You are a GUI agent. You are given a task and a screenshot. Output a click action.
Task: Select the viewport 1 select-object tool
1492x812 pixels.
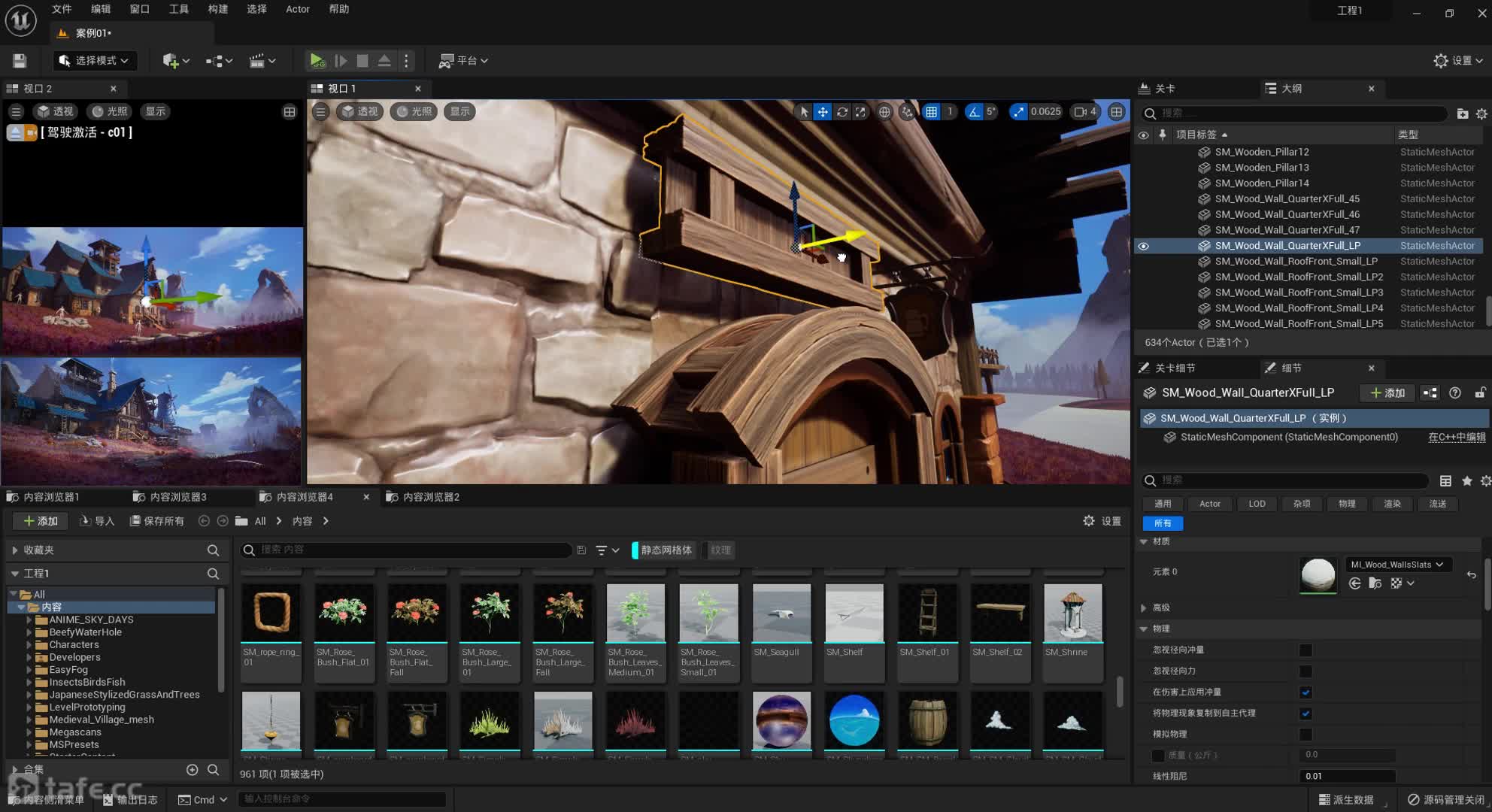tap(804, 112)
